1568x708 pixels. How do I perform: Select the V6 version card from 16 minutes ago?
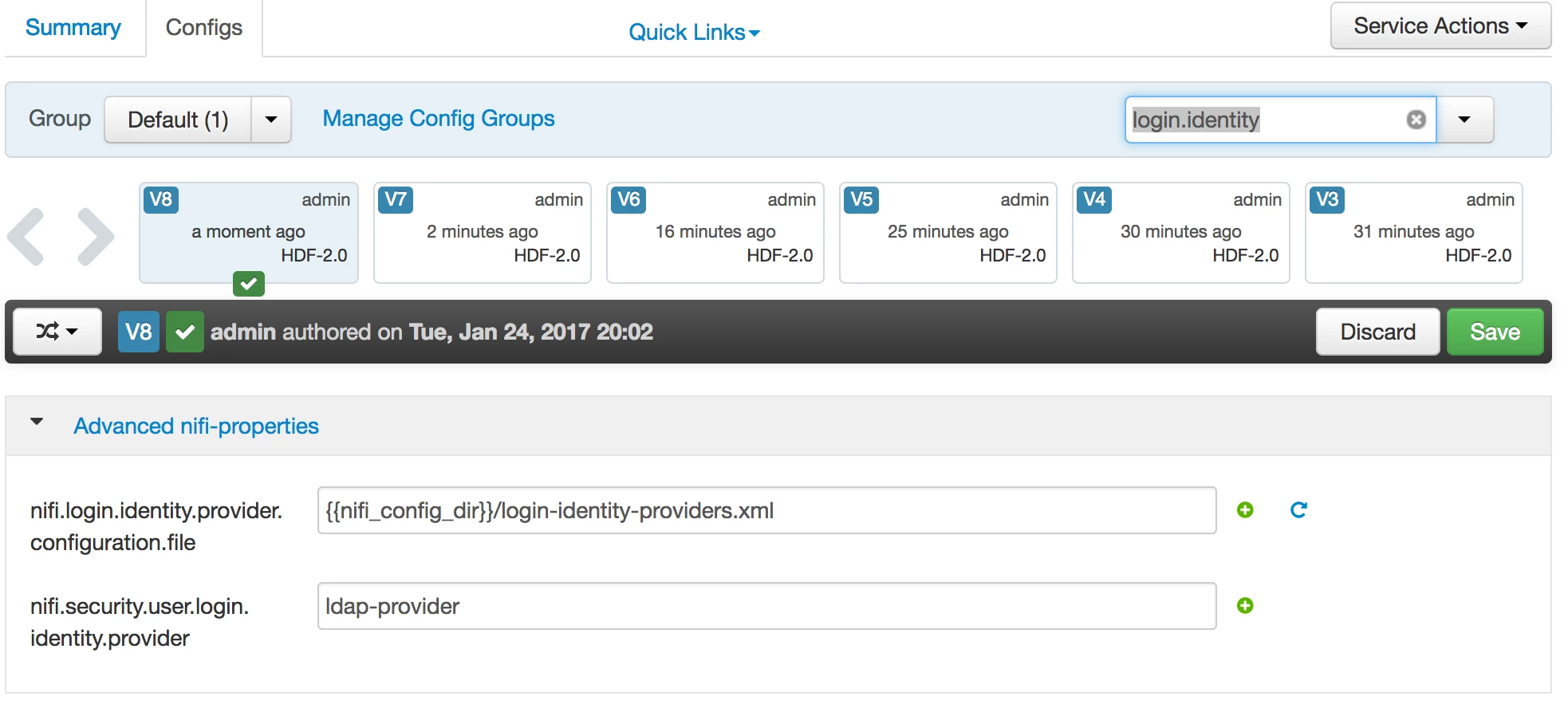(x=715, y=233)
